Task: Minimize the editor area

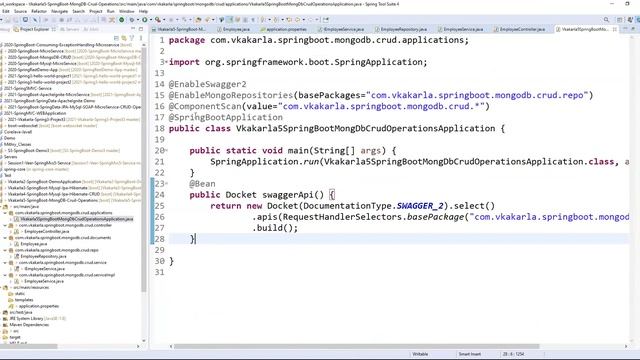Action: (x=625, y=29)
